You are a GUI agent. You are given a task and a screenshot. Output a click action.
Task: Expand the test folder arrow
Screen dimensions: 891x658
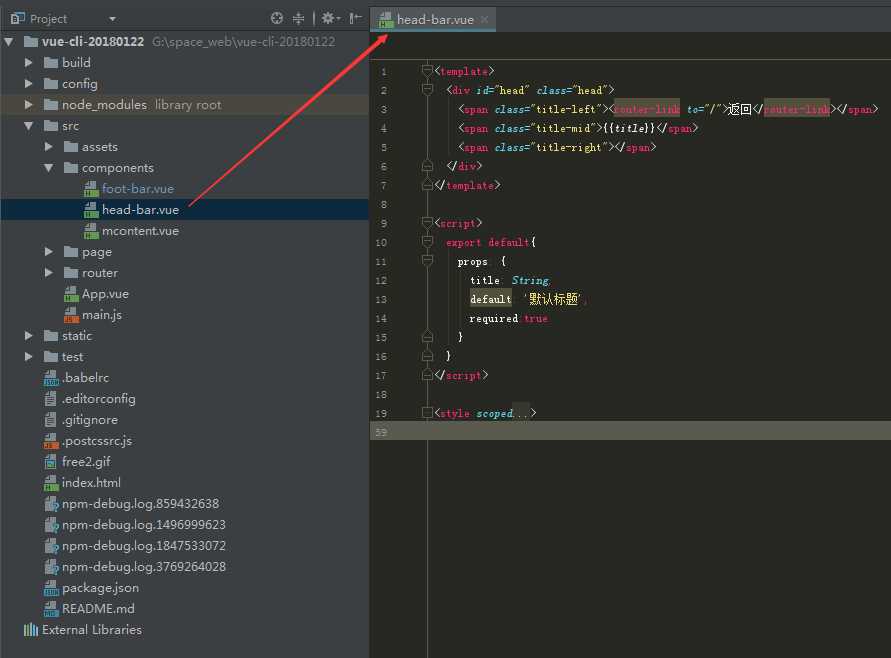tap(28, 357)
